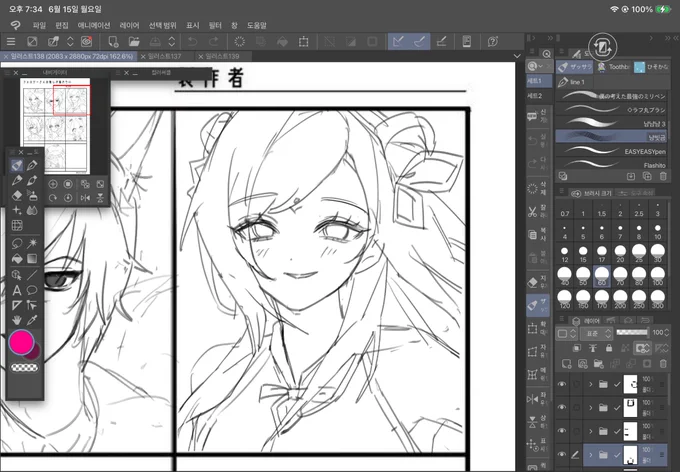Open the 필터 menu
Image resolution: width=680 pixels, height=472 pixels.
coord(215,26)
